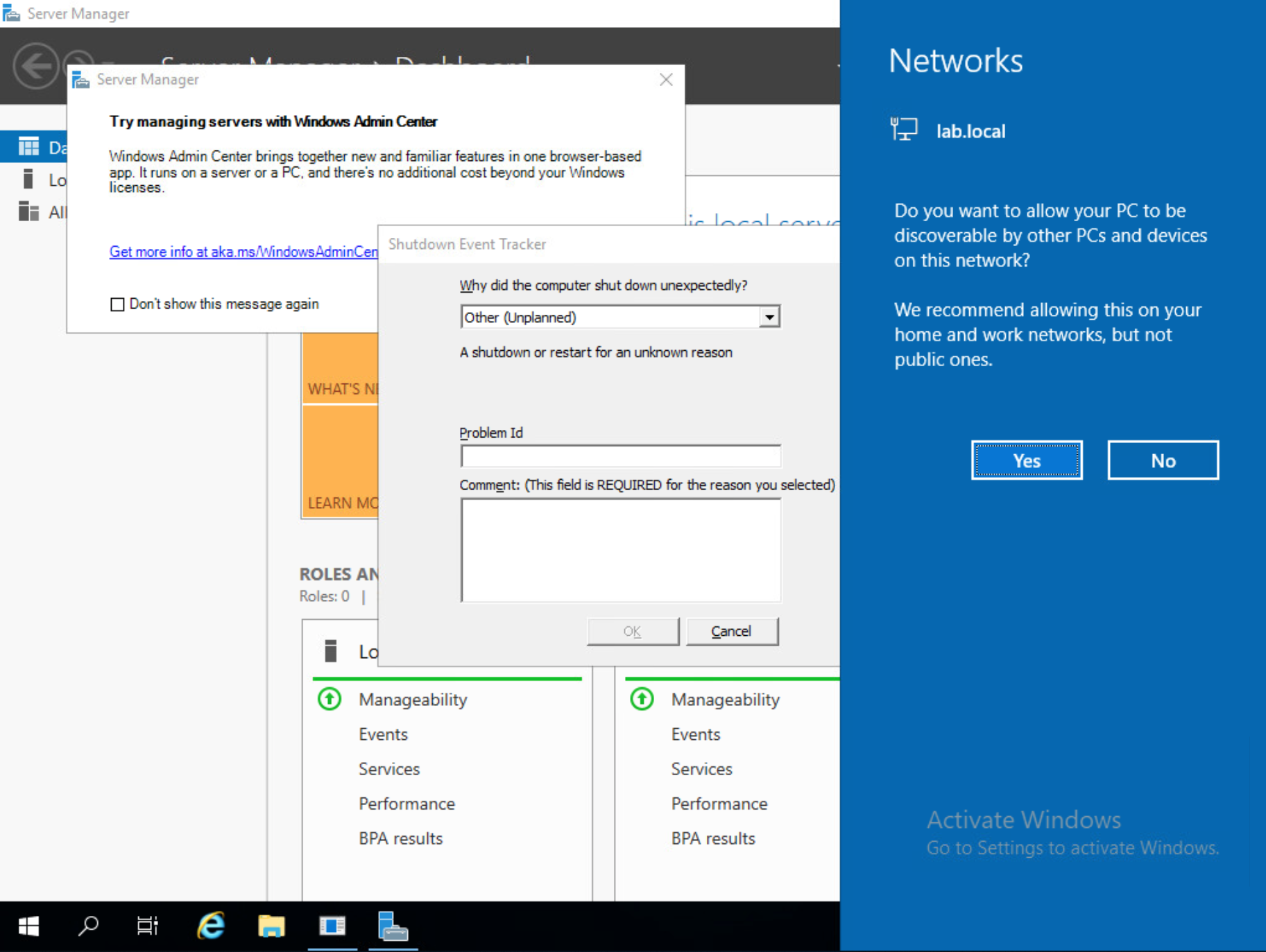1266x952 pixels.
Task: Click the Server Manager back navigation arrow
Action: coord(35,67)
